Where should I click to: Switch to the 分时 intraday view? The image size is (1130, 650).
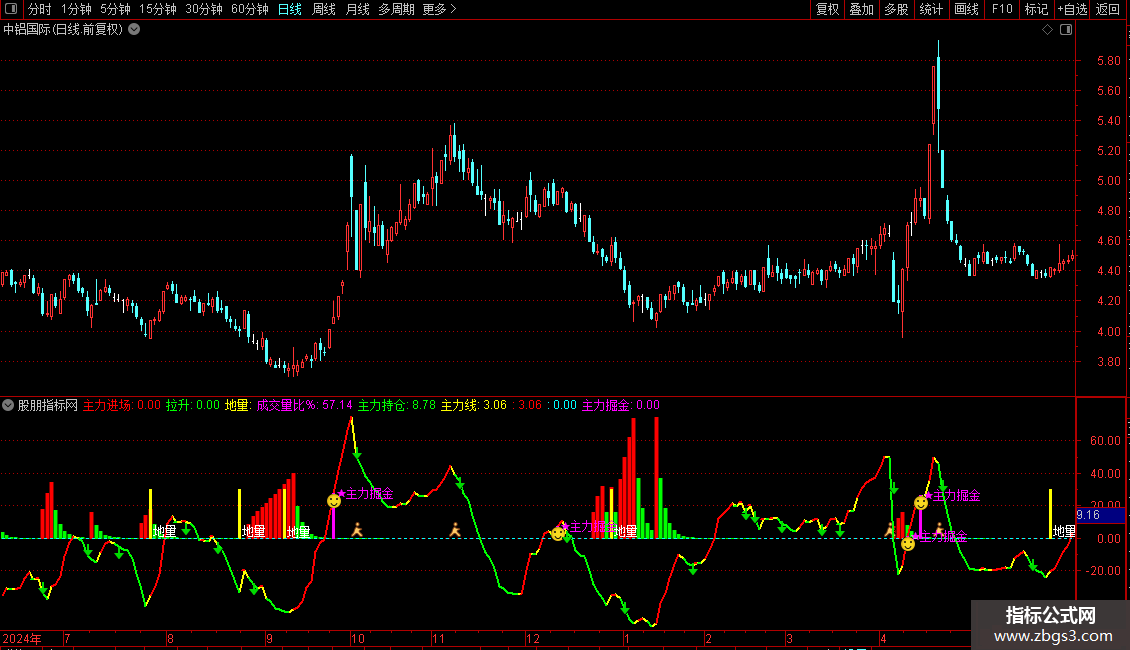[x=39, y=10]
